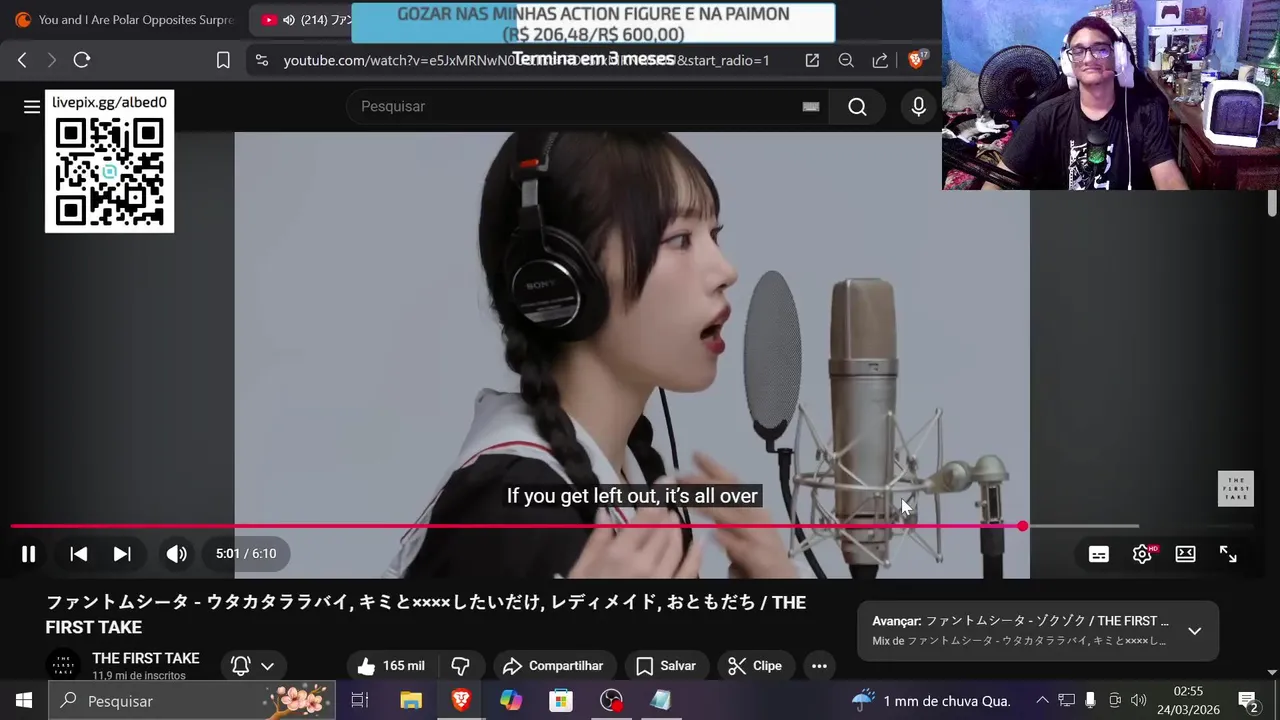Click the magnifier search button

click(857, 107)
